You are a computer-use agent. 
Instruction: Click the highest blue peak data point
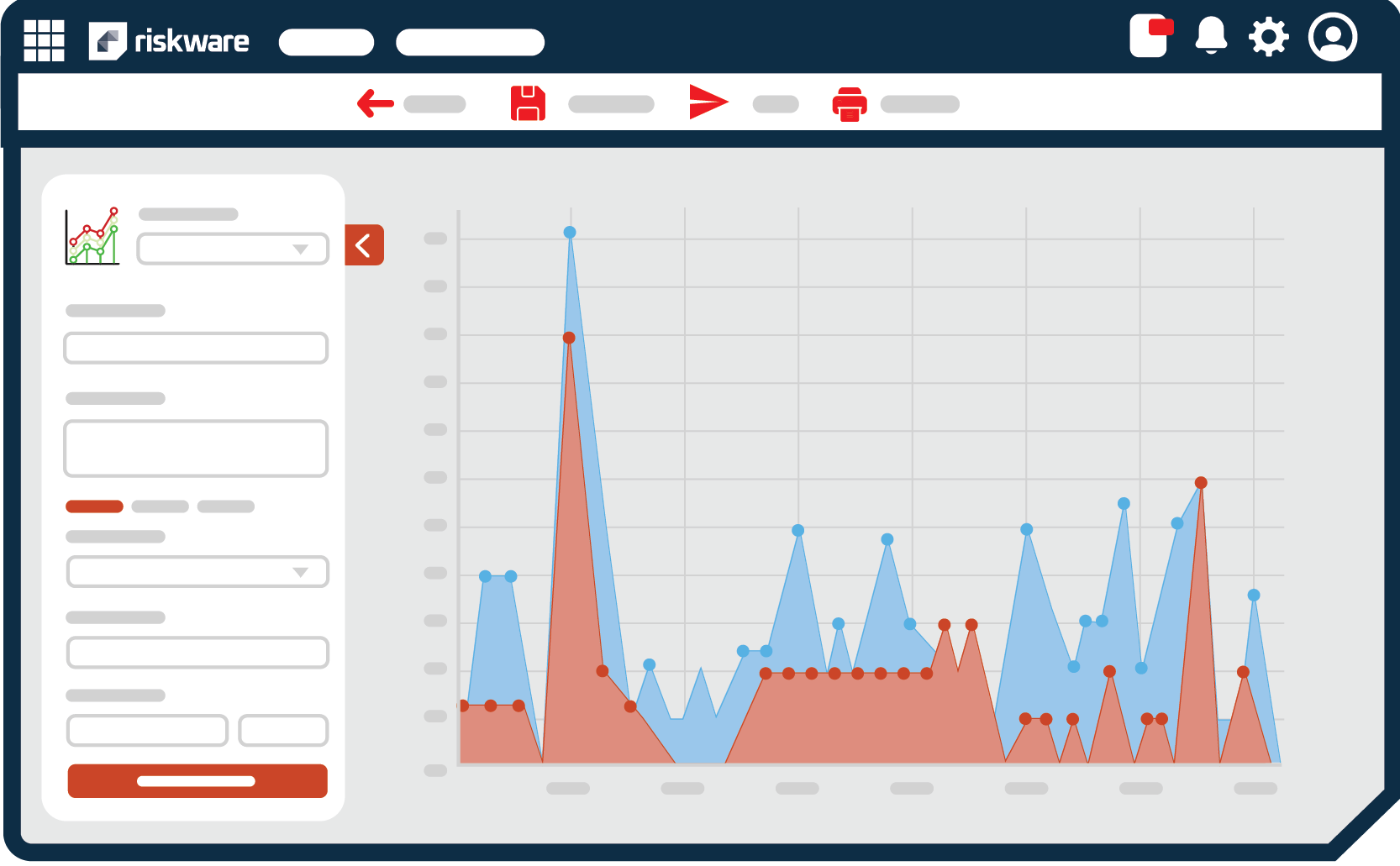570,232
